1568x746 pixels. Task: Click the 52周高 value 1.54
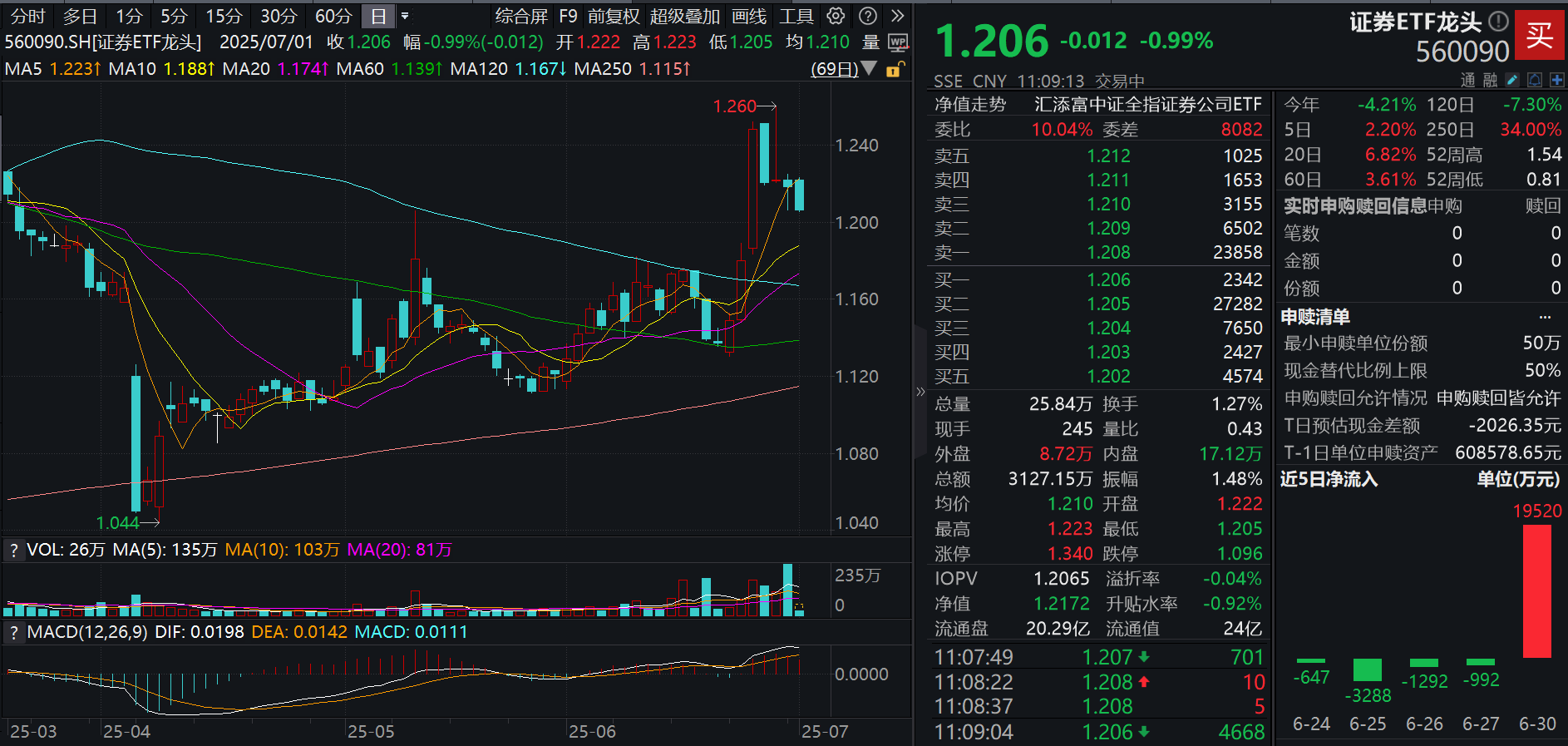pos(1545,155)
